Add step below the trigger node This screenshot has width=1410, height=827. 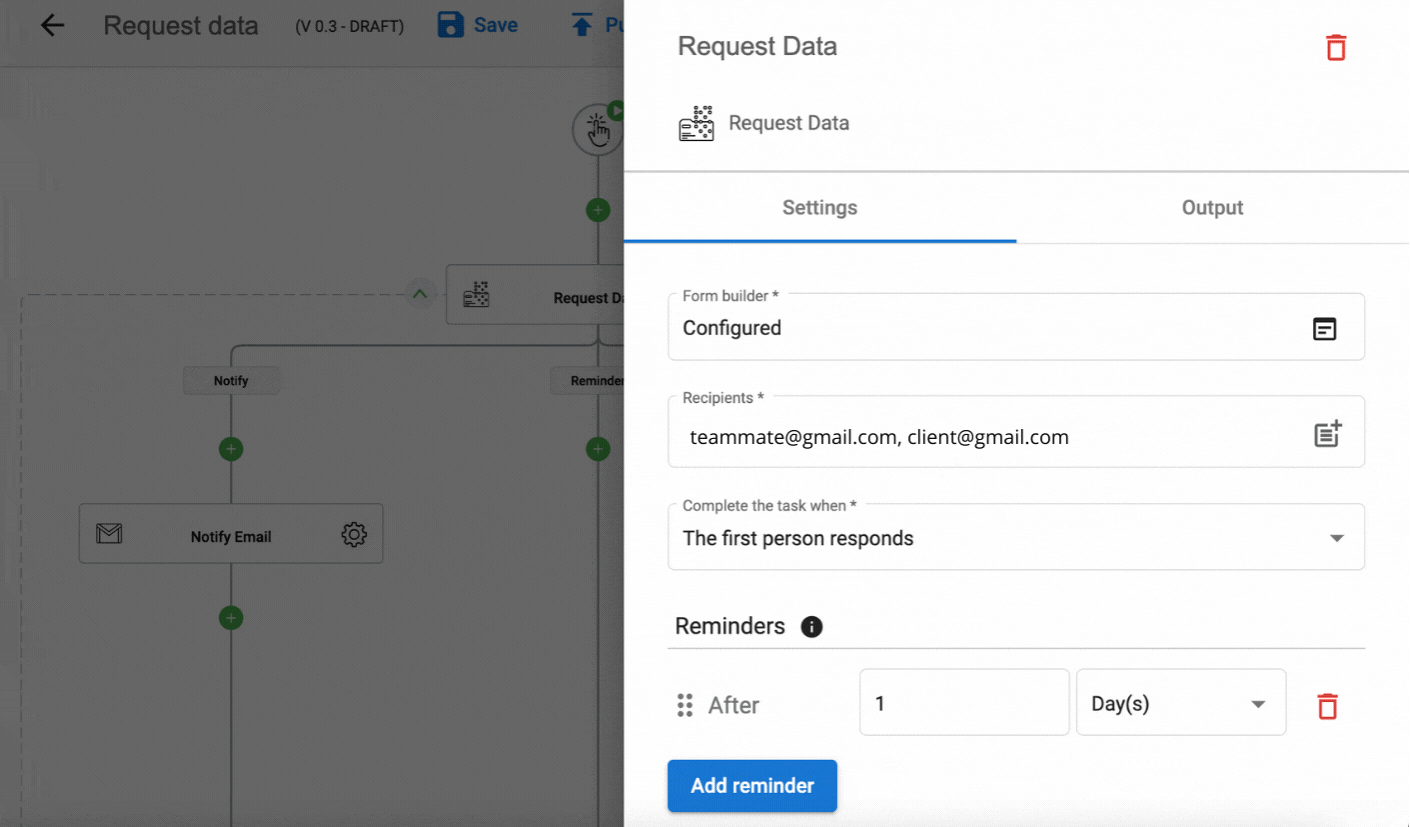[x=598, y=210]
